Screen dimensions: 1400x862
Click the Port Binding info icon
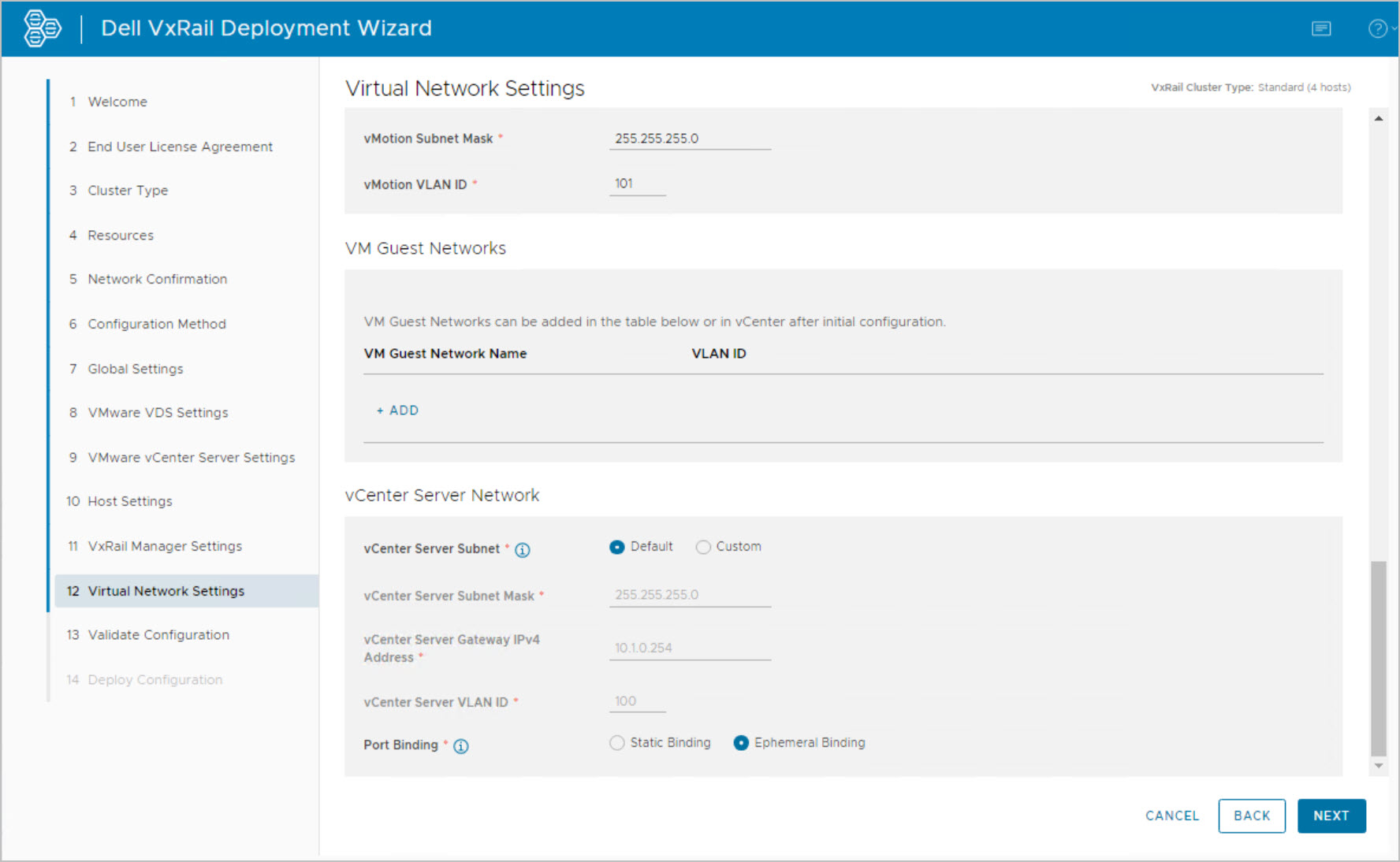[x=461, y=746]
